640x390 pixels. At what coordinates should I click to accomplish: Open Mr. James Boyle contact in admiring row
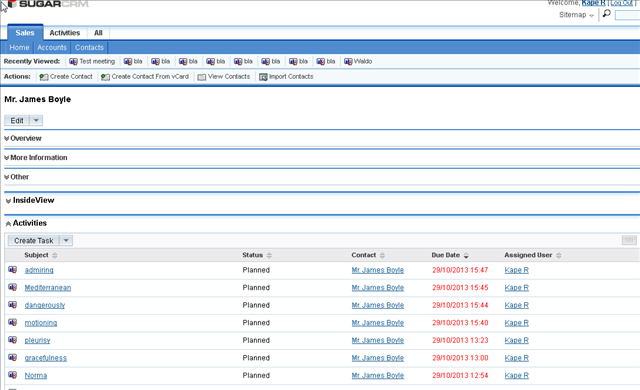[378, 270]
